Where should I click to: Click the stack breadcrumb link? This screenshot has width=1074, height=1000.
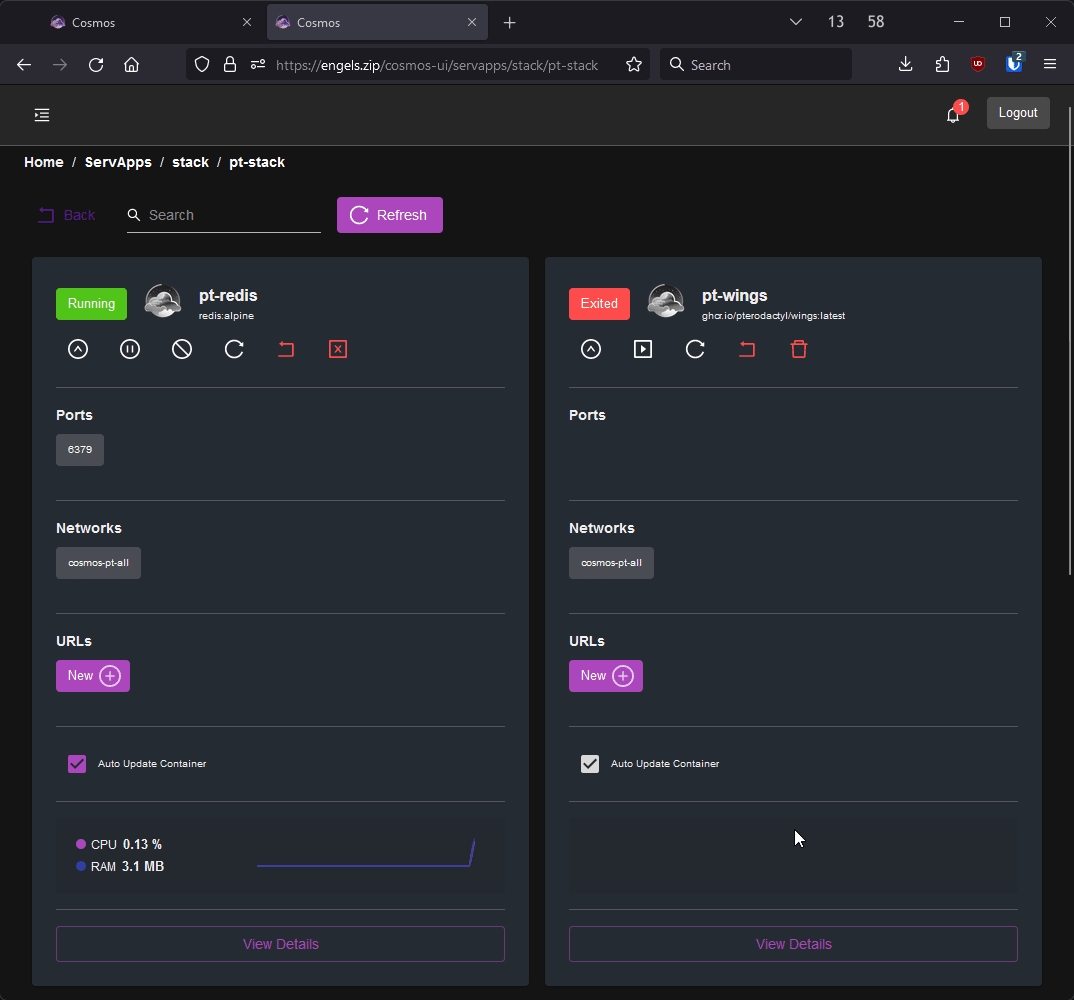pyautogui.click(x=190, y=162)
